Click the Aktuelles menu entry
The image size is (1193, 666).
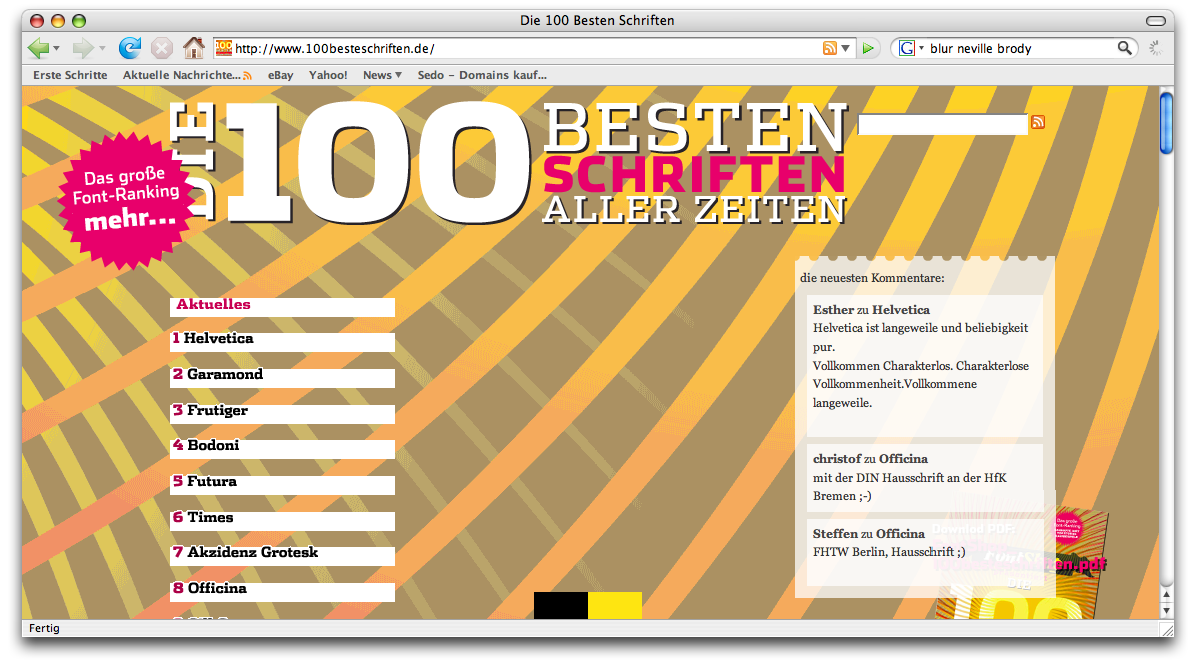282,306
